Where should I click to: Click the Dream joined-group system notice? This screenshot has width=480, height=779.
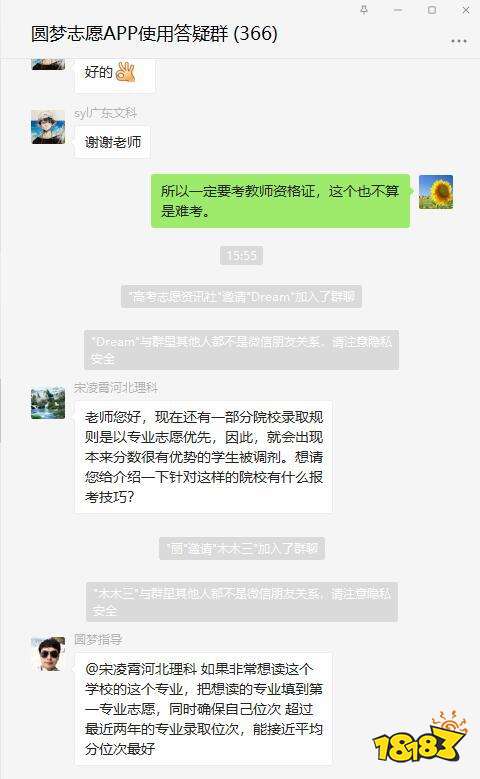click(x=241, y=297)
